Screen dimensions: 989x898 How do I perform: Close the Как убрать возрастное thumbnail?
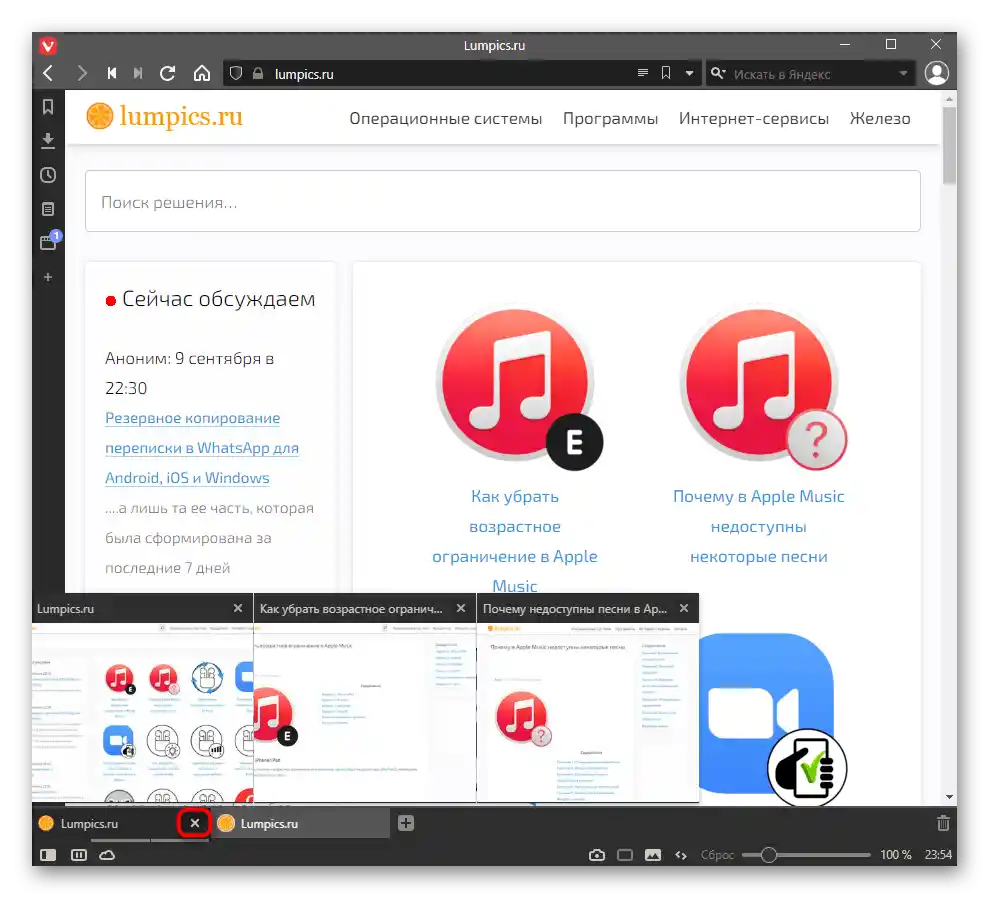(461, 609)
